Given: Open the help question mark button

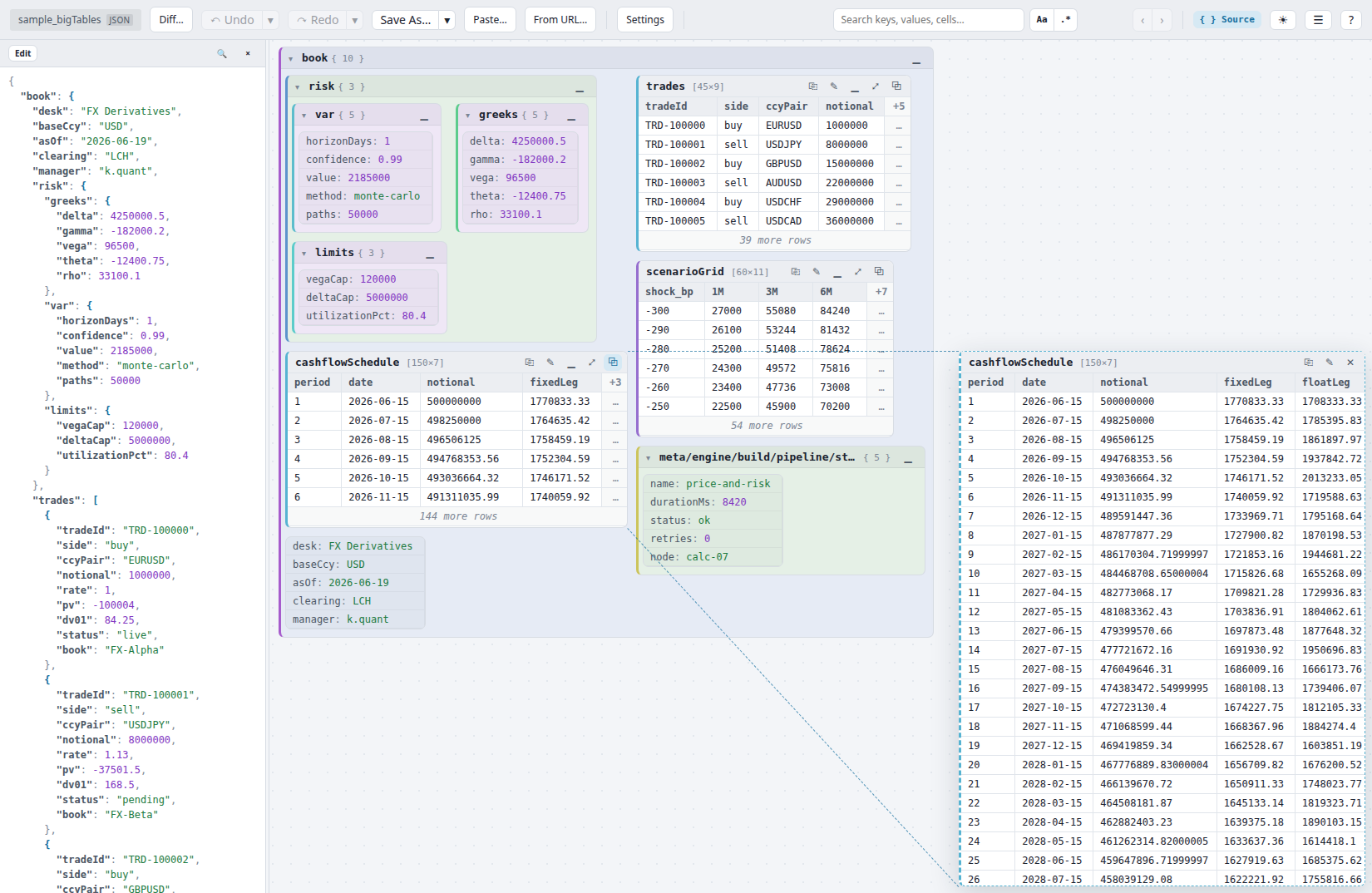Looking at the screenshot, I should click(x=1350, y=20).
